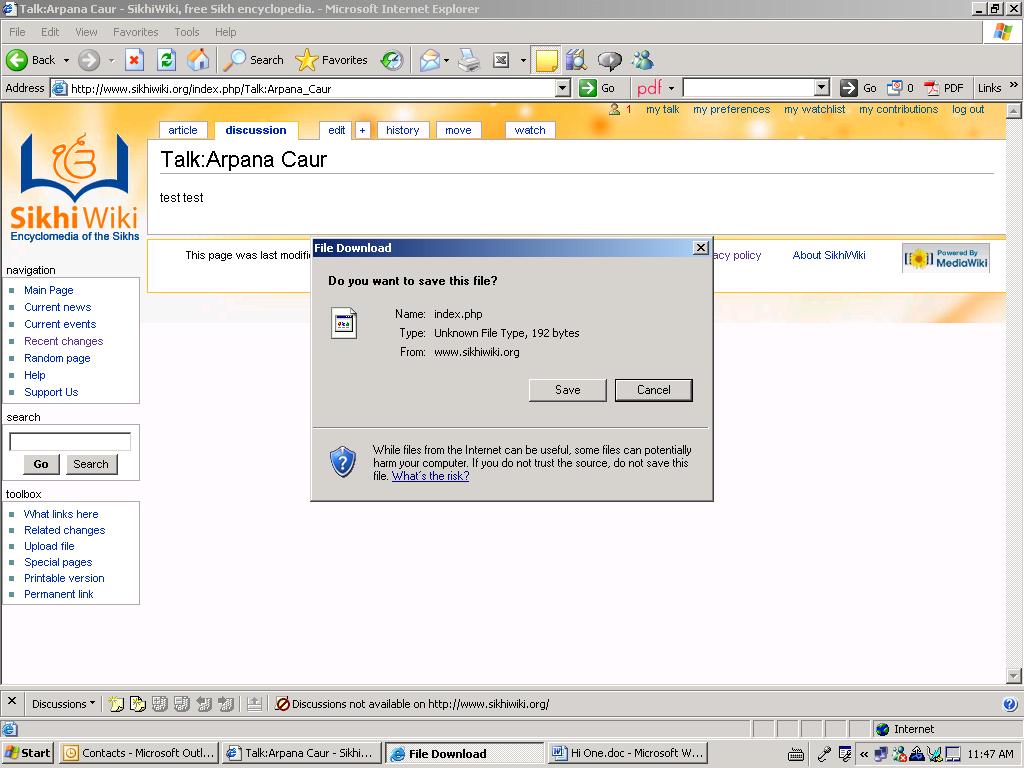This screenshot has height=768, width=1024.
Task: Click the SikhiWiki logo image
Action: [74, 187]
